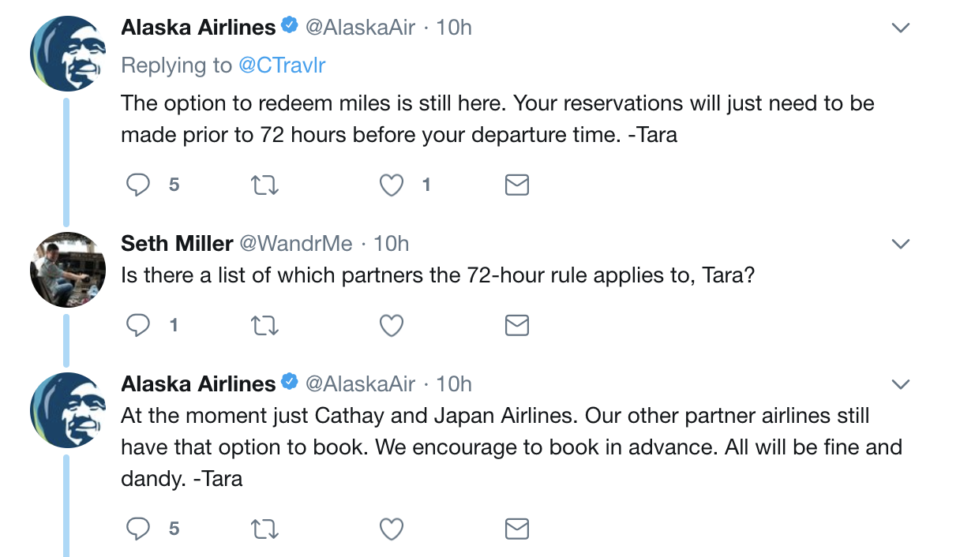Click Seth Miller's profile photo
Viewport: 960px width, 557px height.
[67, 269]
